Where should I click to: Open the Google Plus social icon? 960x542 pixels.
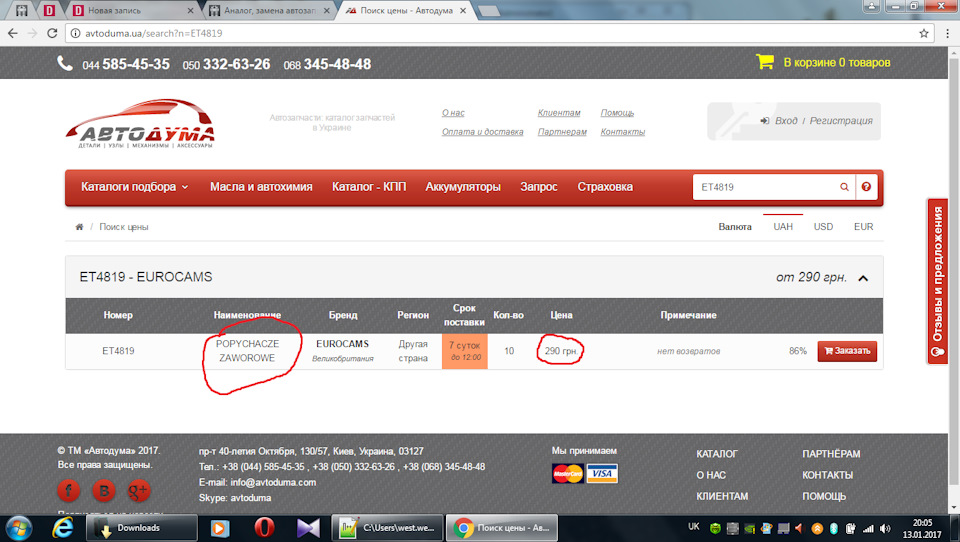pyautogui.click(x=138, y=490)
